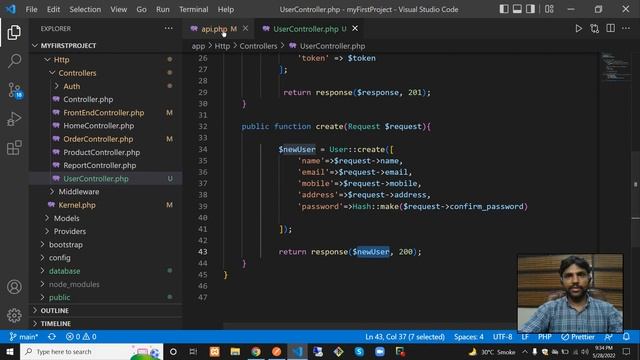Open Explorer Views and More Actions ellipsis

tap(169, 28)
